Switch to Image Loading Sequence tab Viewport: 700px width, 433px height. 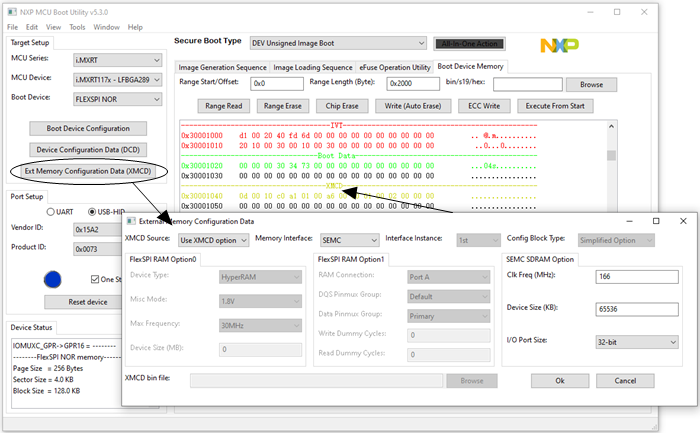click(x=312, y=67)
